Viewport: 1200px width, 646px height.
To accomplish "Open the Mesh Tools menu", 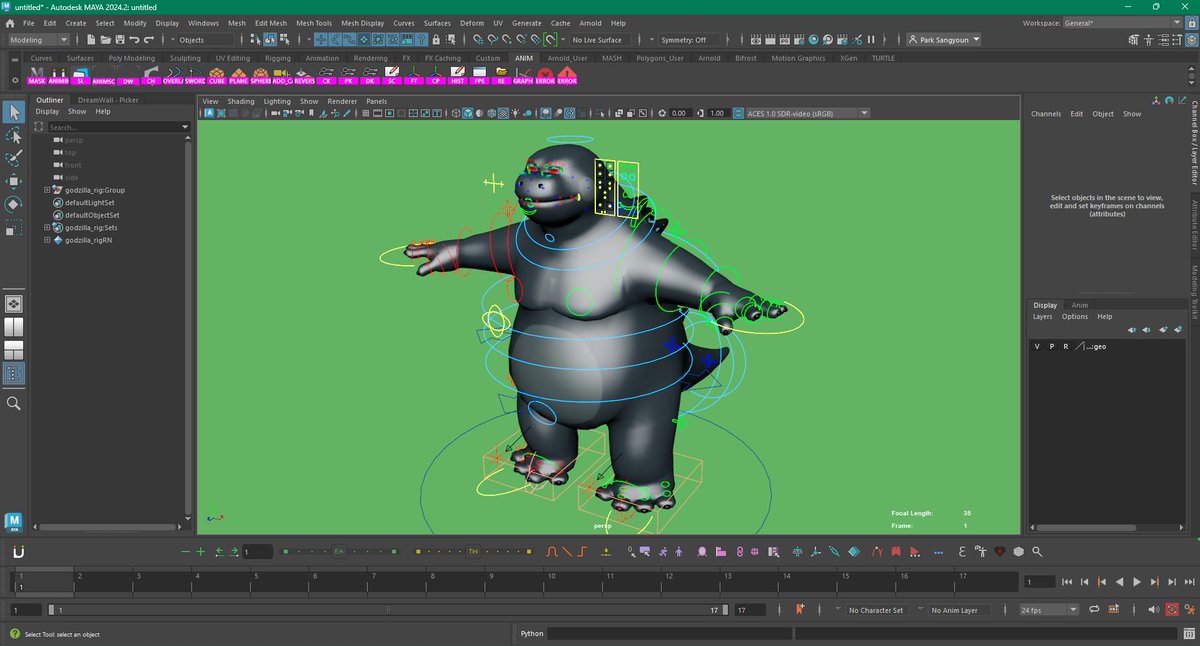I will (x=314, y=22).
